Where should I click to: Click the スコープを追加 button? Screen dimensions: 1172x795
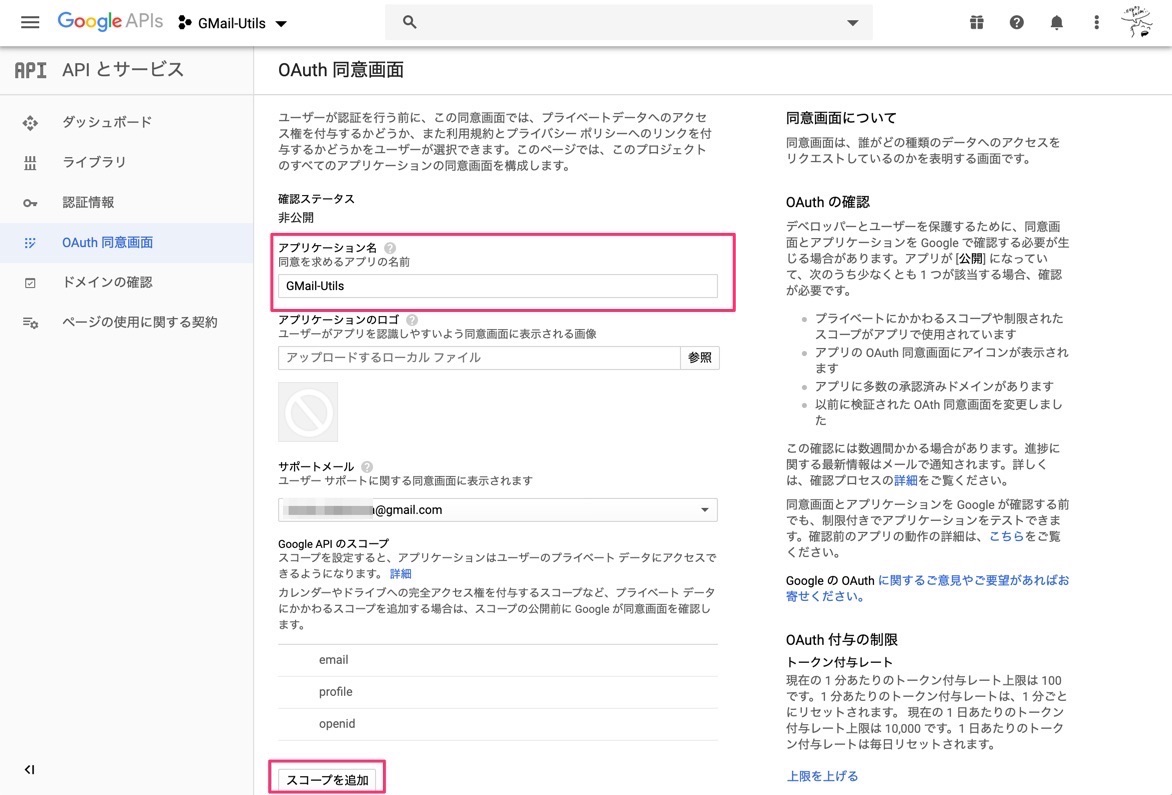click(327, 778)
